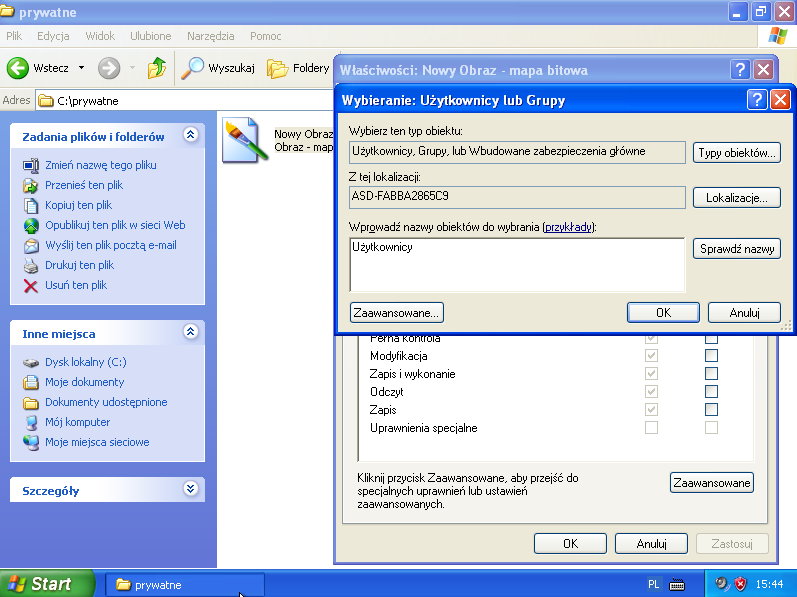
Task: Click the Usuń ten plik delete icon
Action: 31,286
